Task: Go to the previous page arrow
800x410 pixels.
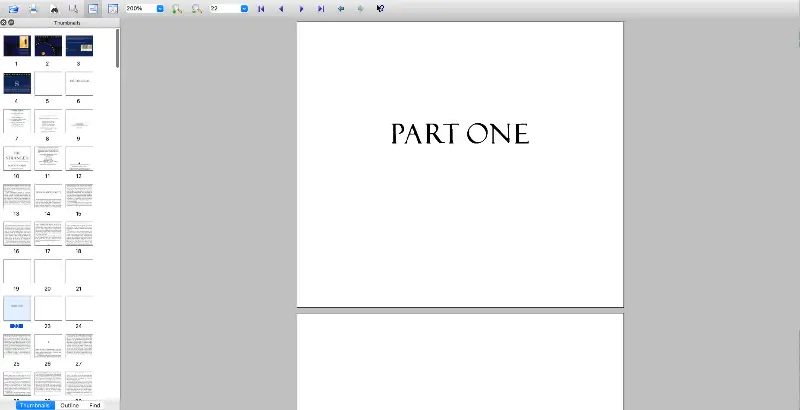Action: 281,8
